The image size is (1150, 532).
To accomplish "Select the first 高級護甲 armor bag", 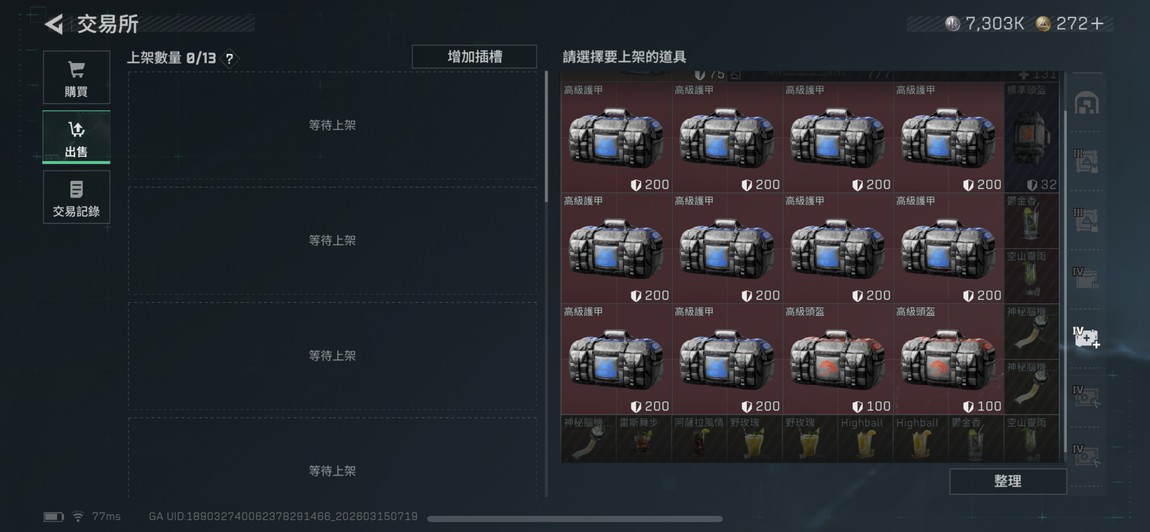I will click(x=616, y=137).
